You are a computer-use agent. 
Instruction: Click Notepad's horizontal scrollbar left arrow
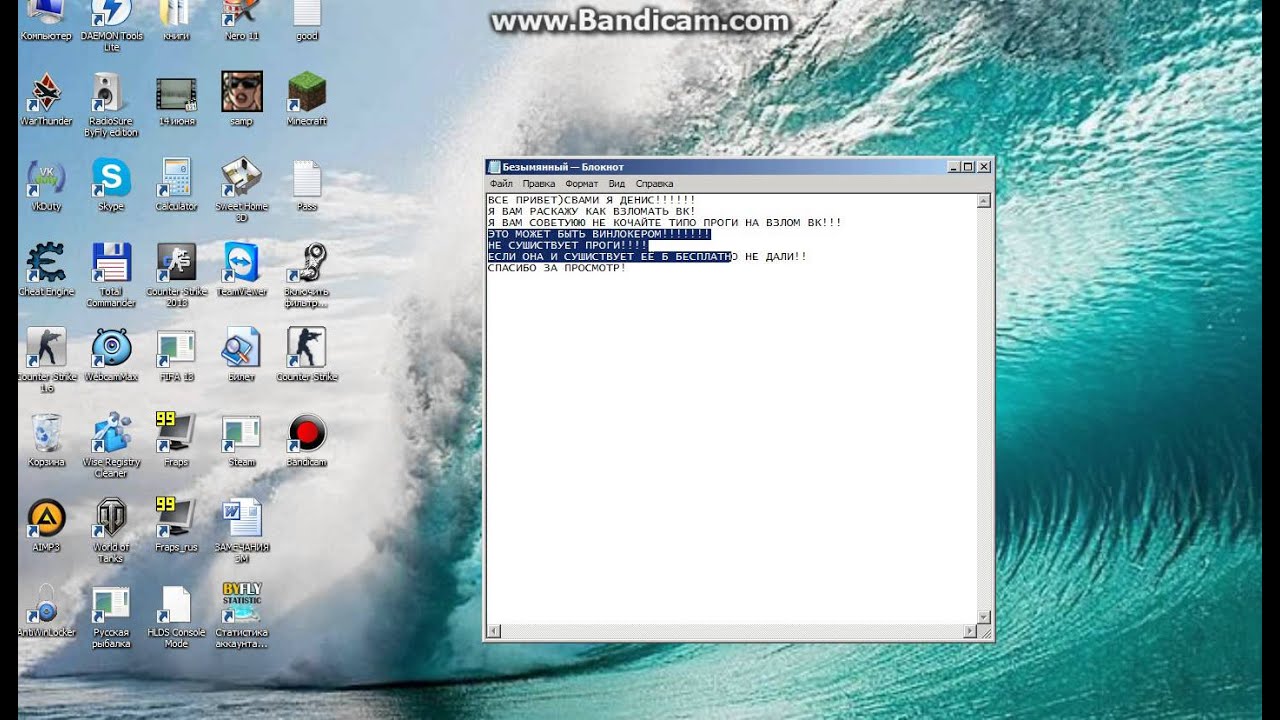pos(493,632)
